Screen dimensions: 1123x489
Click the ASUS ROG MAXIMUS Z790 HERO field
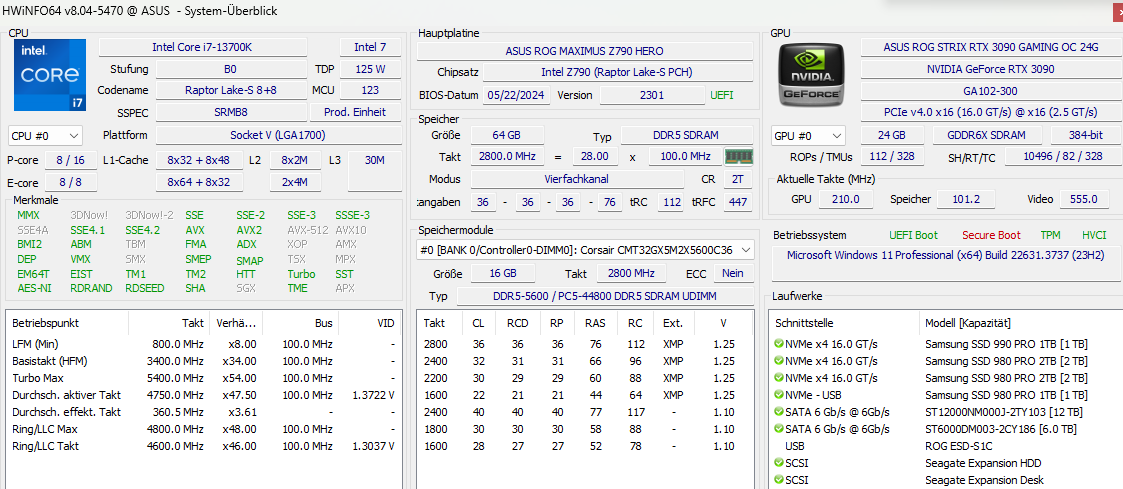[584, 51]
